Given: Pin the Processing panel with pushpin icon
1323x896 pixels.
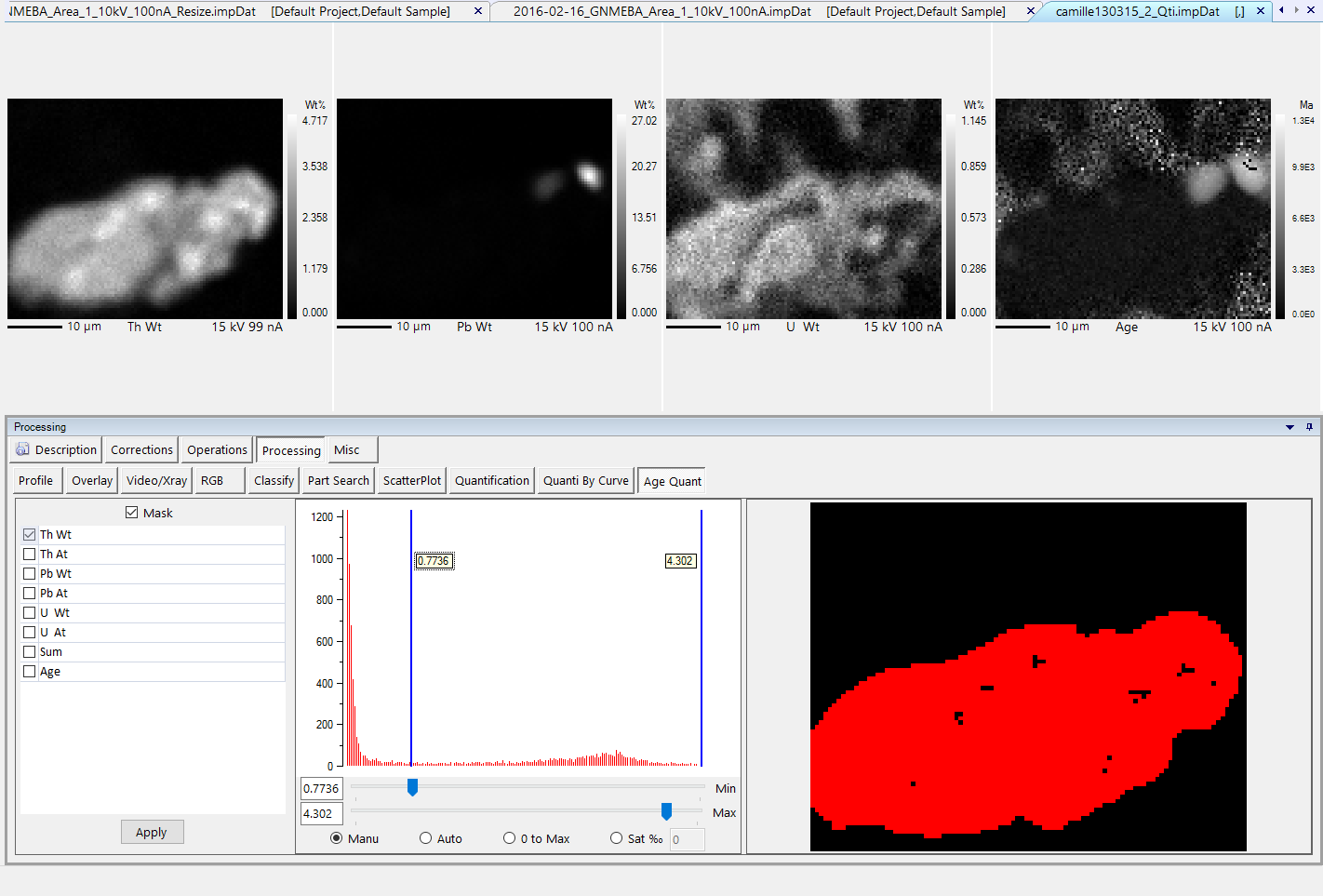Looking at the screenshot, I should (1309, 427).
